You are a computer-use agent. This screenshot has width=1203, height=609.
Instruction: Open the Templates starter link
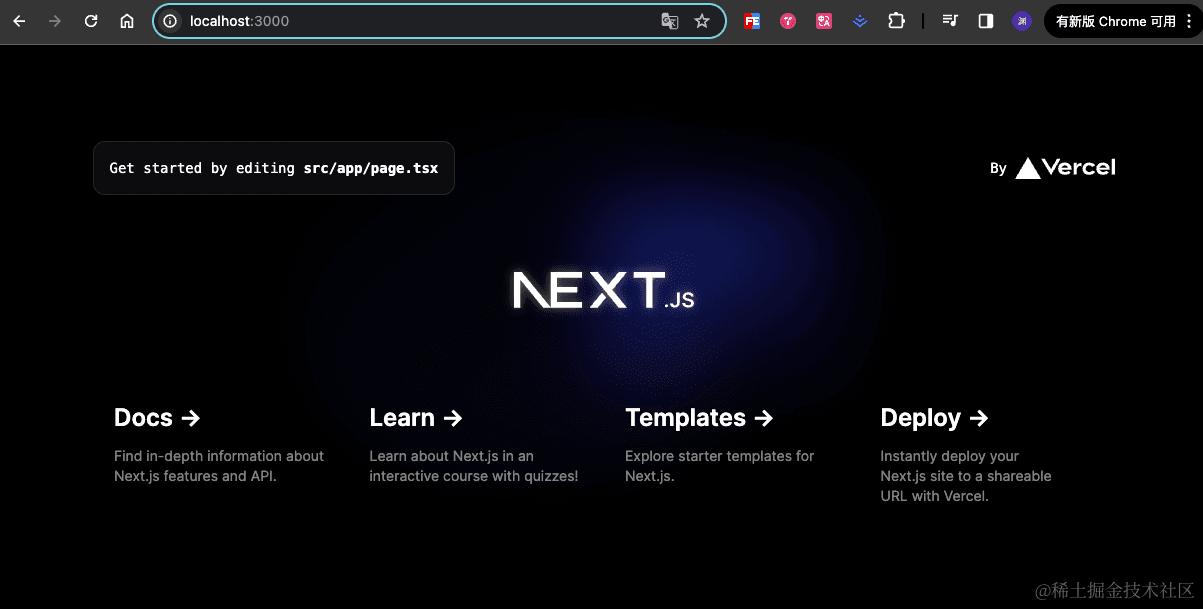click(699, 418)
